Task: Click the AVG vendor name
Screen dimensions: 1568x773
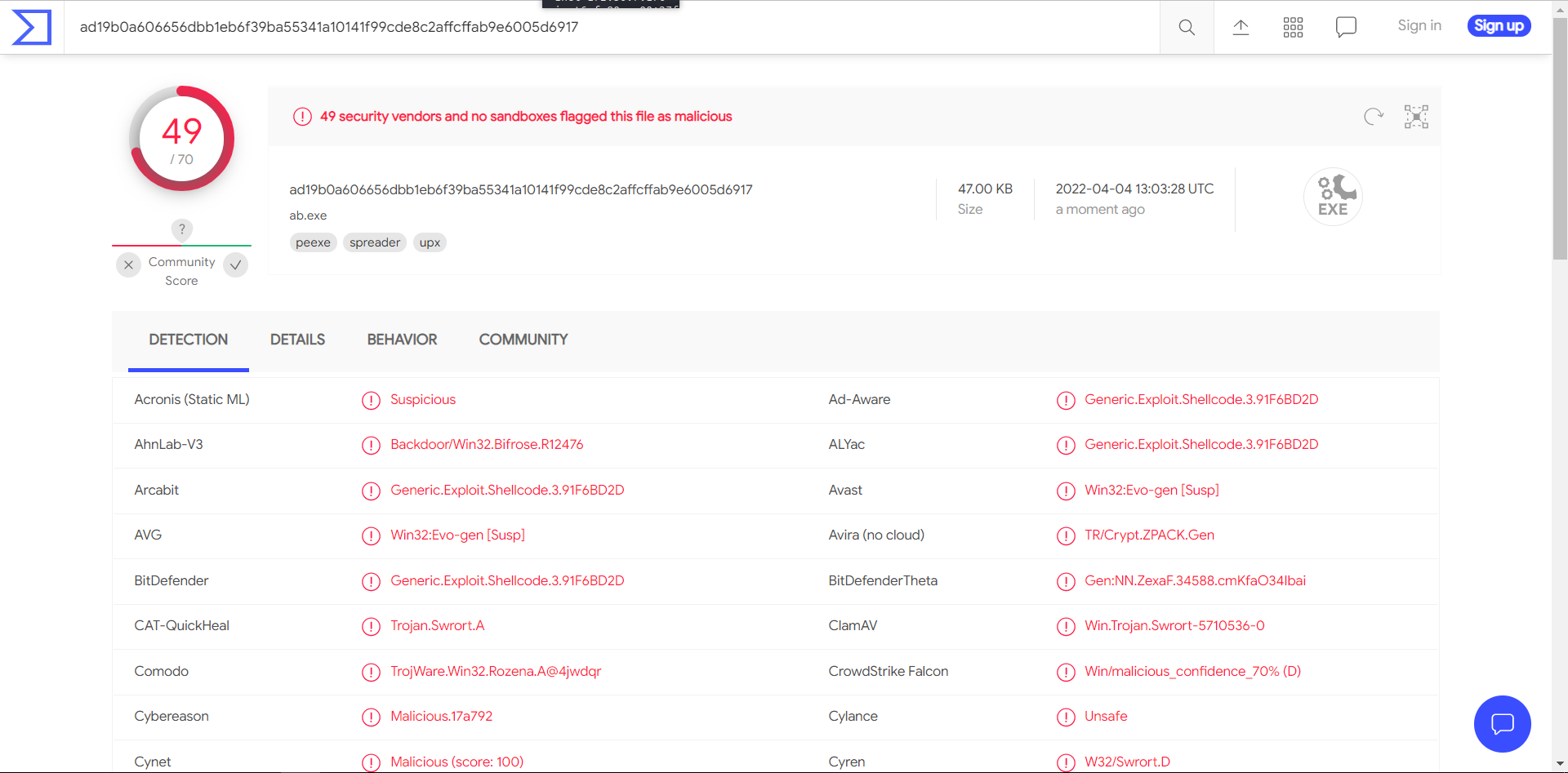Action: (x=148, y=535)
